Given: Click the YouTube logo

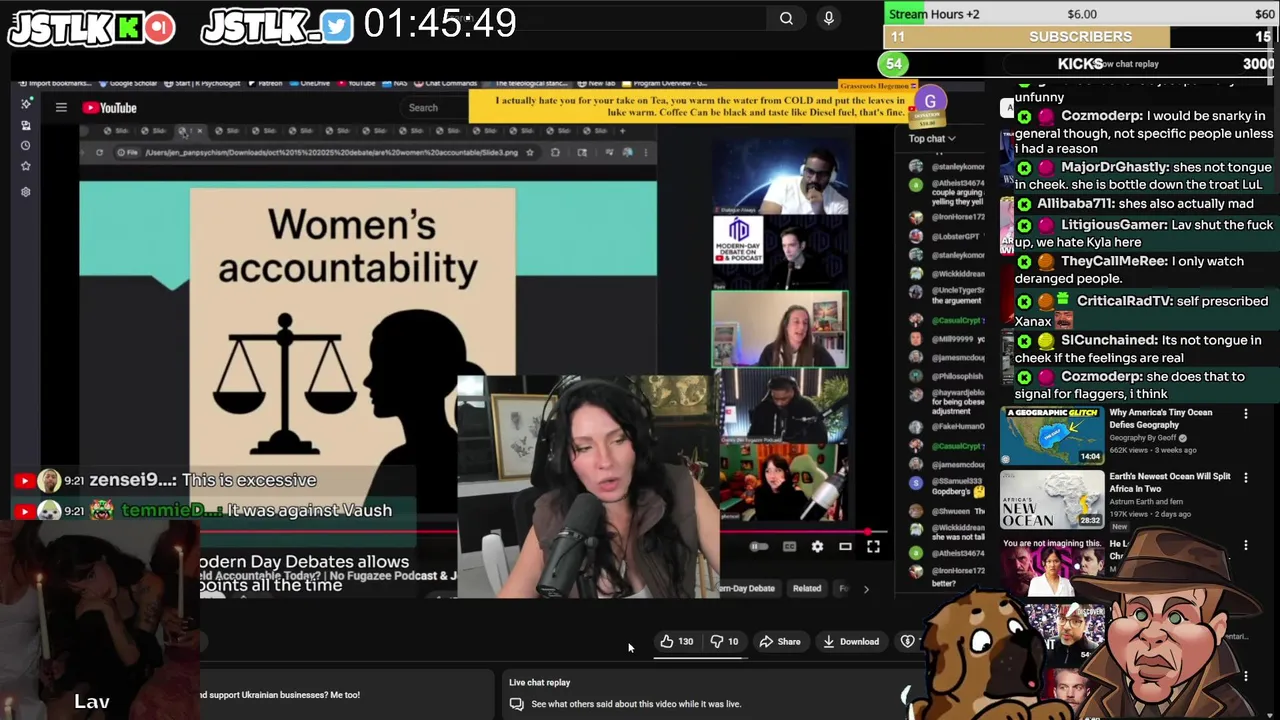Looking at the screenshot, I should click(x=110, y=108).
